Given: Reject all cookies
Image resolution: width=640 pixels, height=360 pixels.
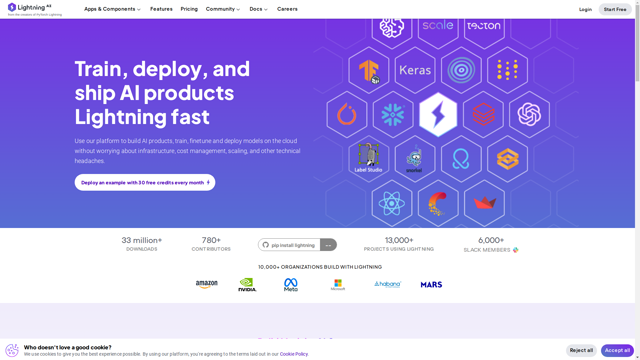Looking at the screenshot, I should (581, 350).
